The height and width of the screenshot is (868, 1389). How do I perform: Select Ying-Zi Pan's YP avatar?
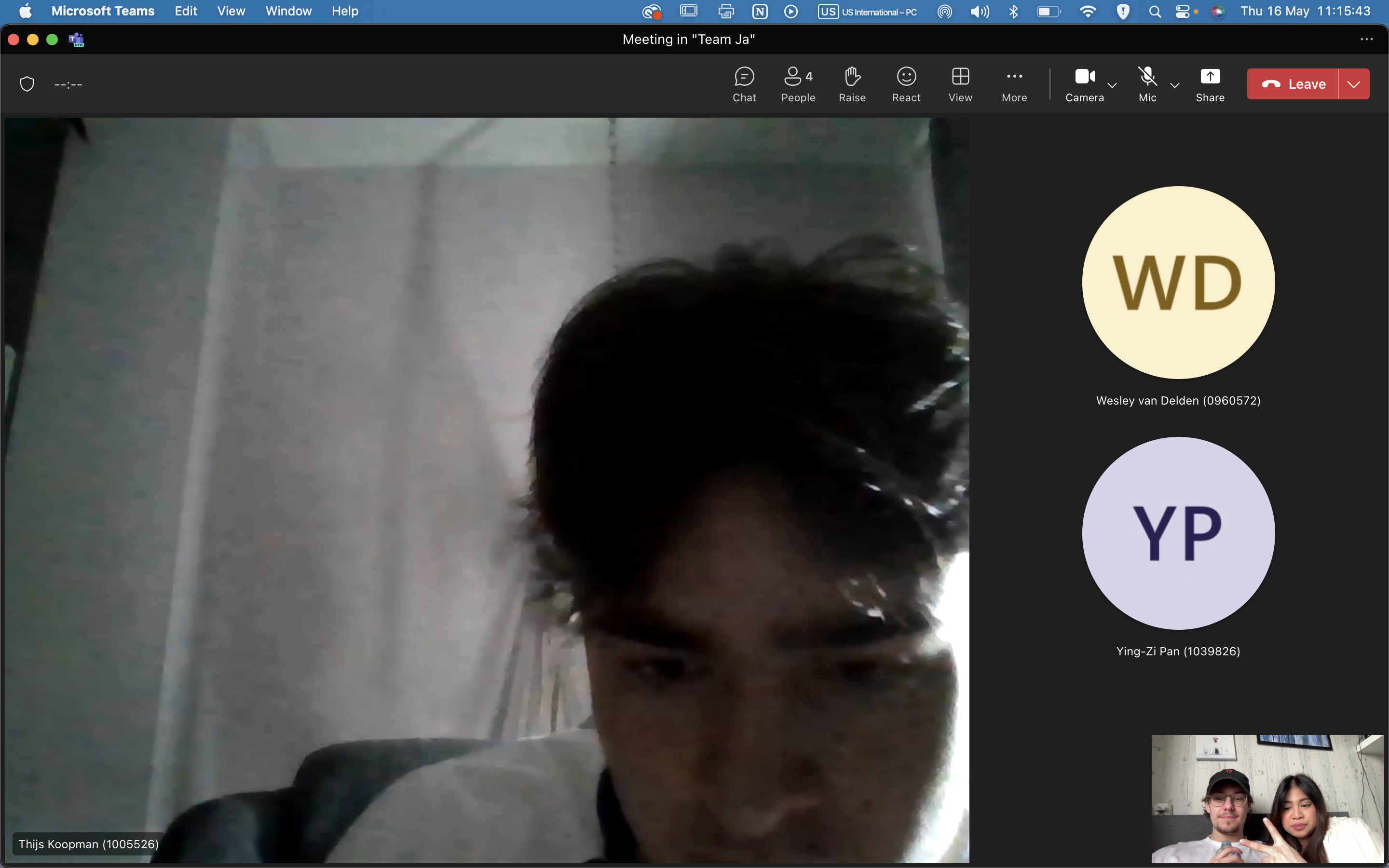click(1178, 533)
